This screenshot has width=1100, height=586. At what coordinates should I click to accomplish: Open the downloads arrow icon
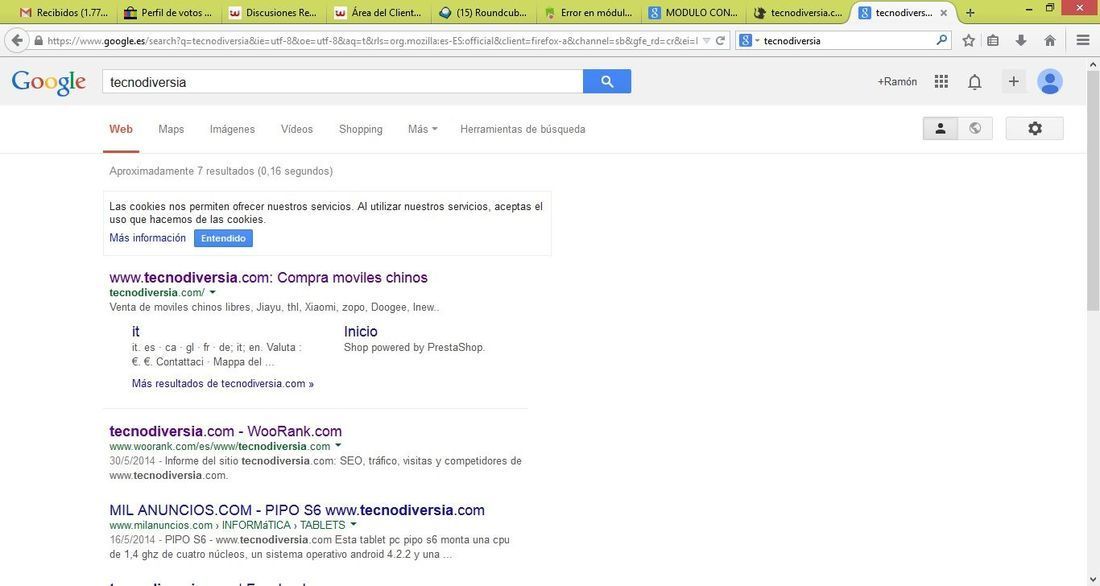1021,41
